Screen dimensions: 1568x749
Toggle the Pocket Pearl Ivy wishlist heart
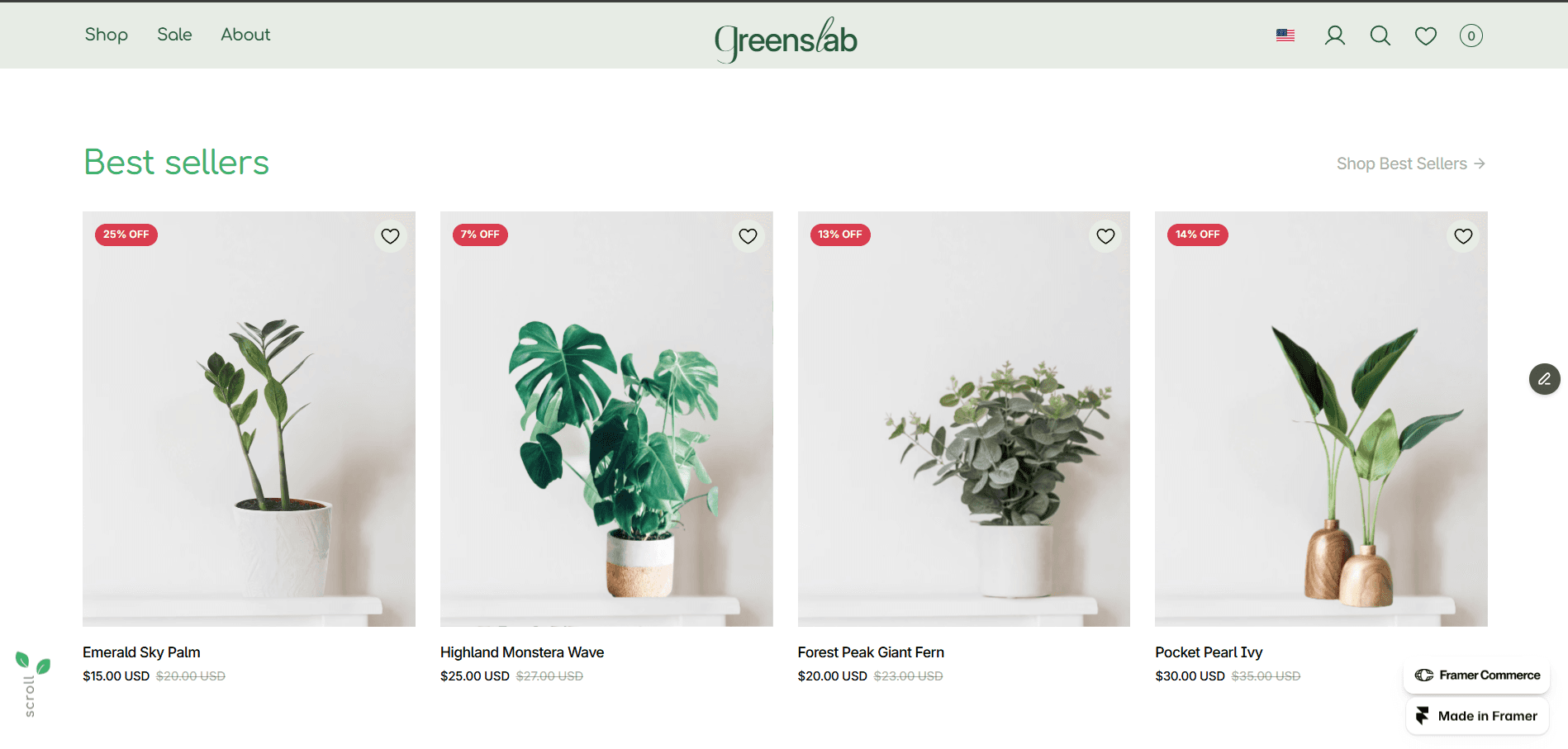(x=1464, y=236)
